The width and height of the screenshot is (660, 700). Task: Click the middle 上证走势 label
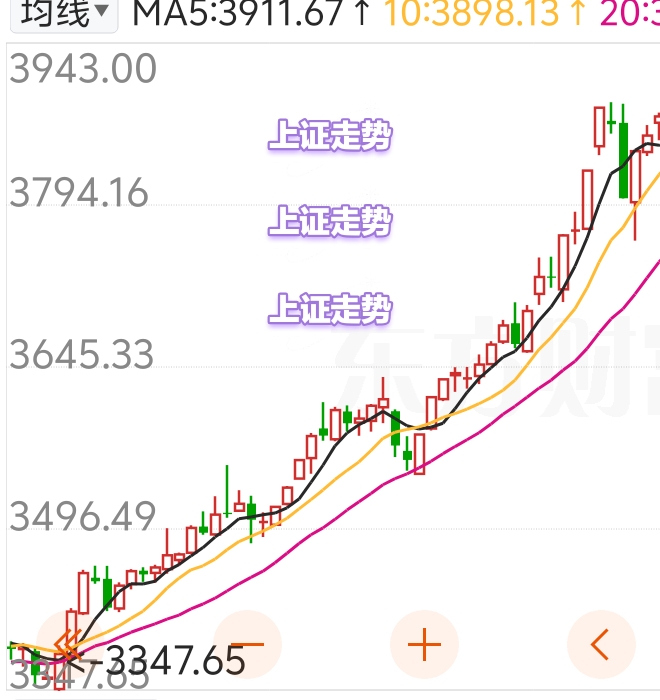(330, 221)
